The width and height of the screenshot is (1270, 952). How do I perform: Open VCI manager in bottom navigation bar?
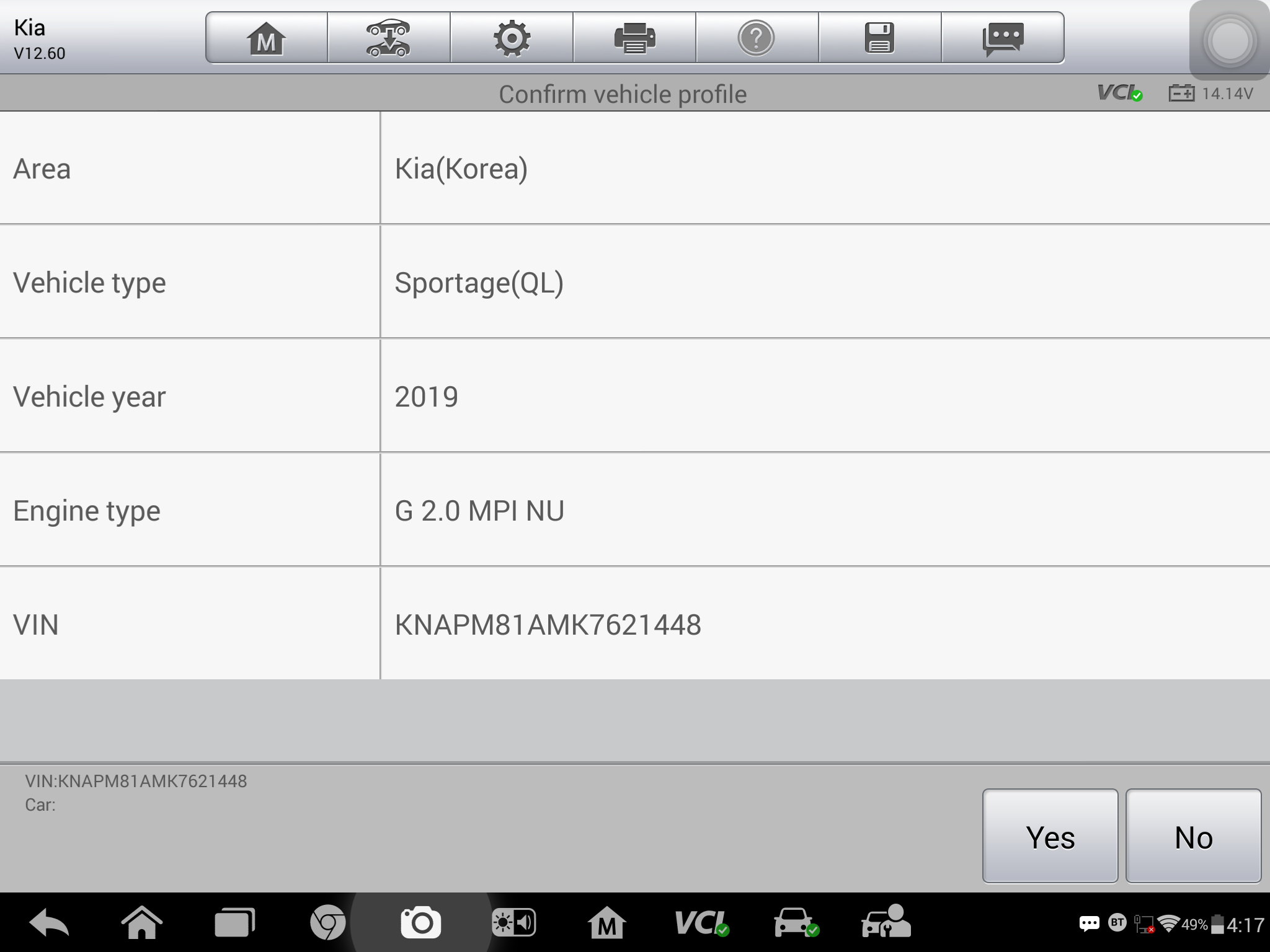[x=701, y=923]
